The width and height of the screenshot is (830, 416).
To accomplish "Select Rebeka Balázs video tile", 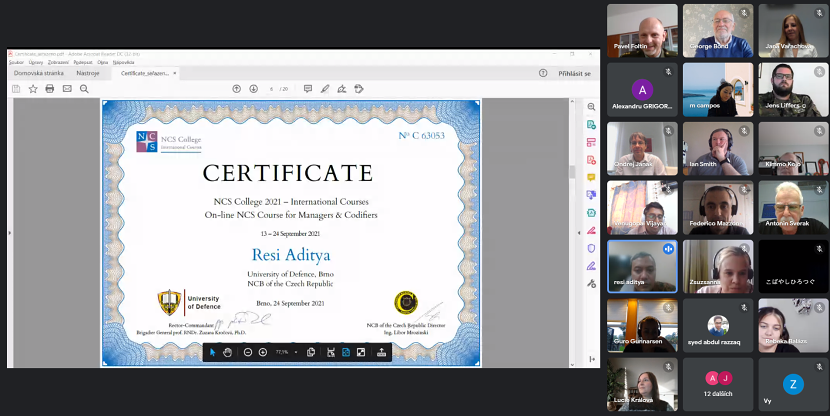I will pos(793,325).
